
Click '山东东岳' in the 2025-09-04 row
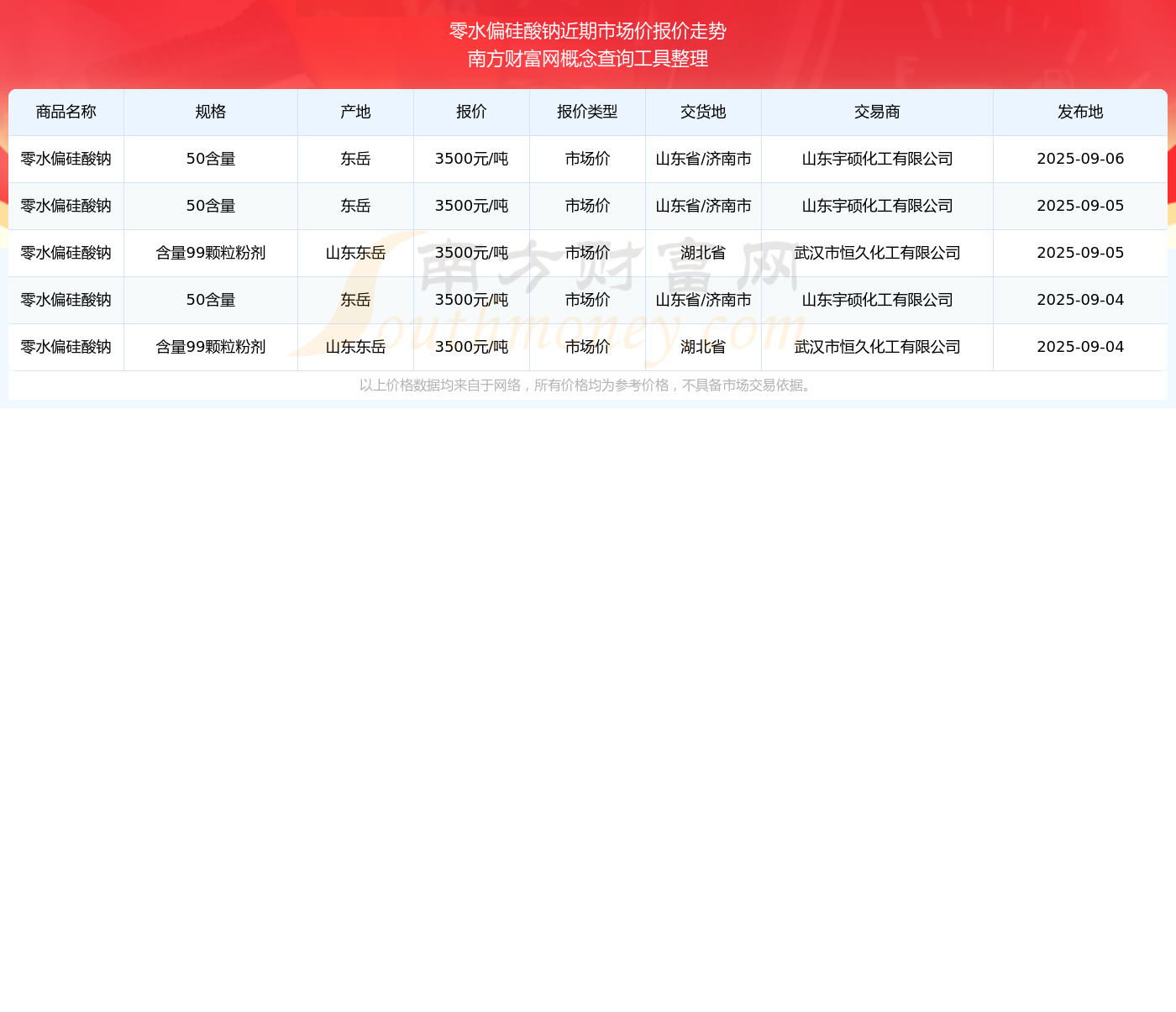pyautogui.click(x=356, y=347)
